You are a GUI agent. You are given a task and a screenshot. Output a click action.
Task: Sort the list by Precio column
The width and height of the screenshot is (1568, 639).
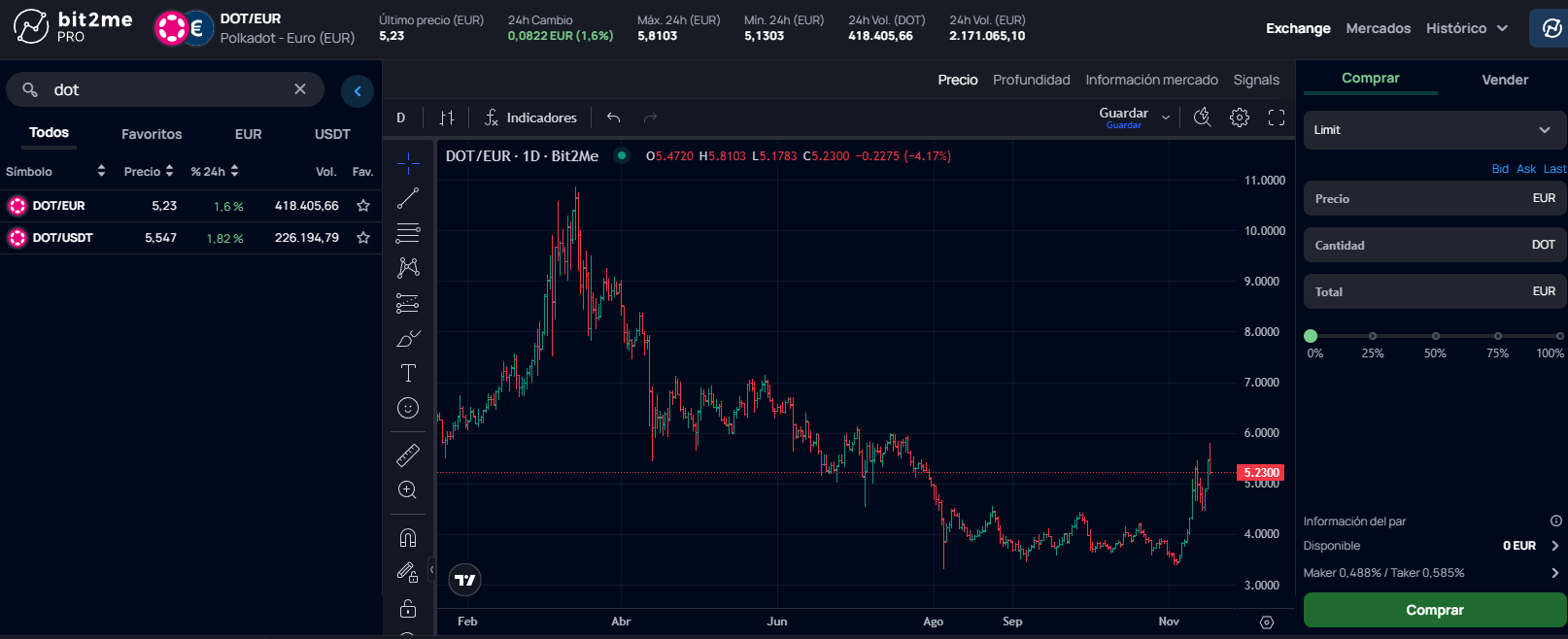(x=149, y=171)
